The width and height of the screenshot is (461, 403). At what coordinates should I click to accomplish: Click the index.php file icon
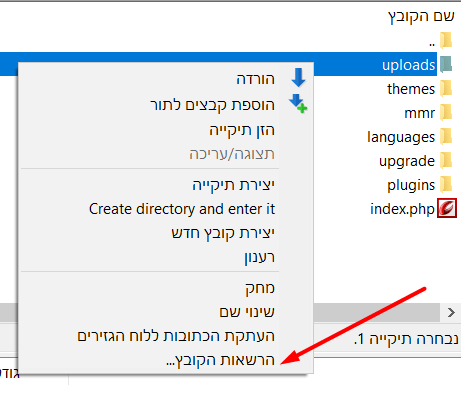447,208
